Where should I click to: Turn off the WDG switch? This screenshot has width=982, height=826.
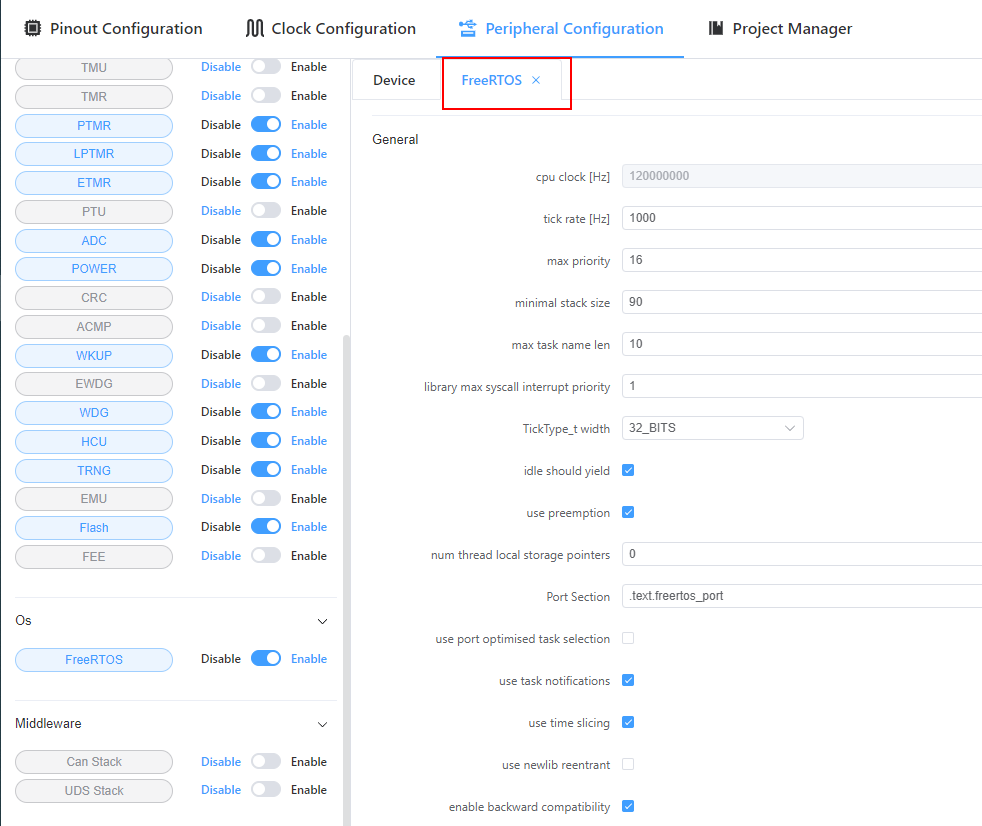click(266, 411)
